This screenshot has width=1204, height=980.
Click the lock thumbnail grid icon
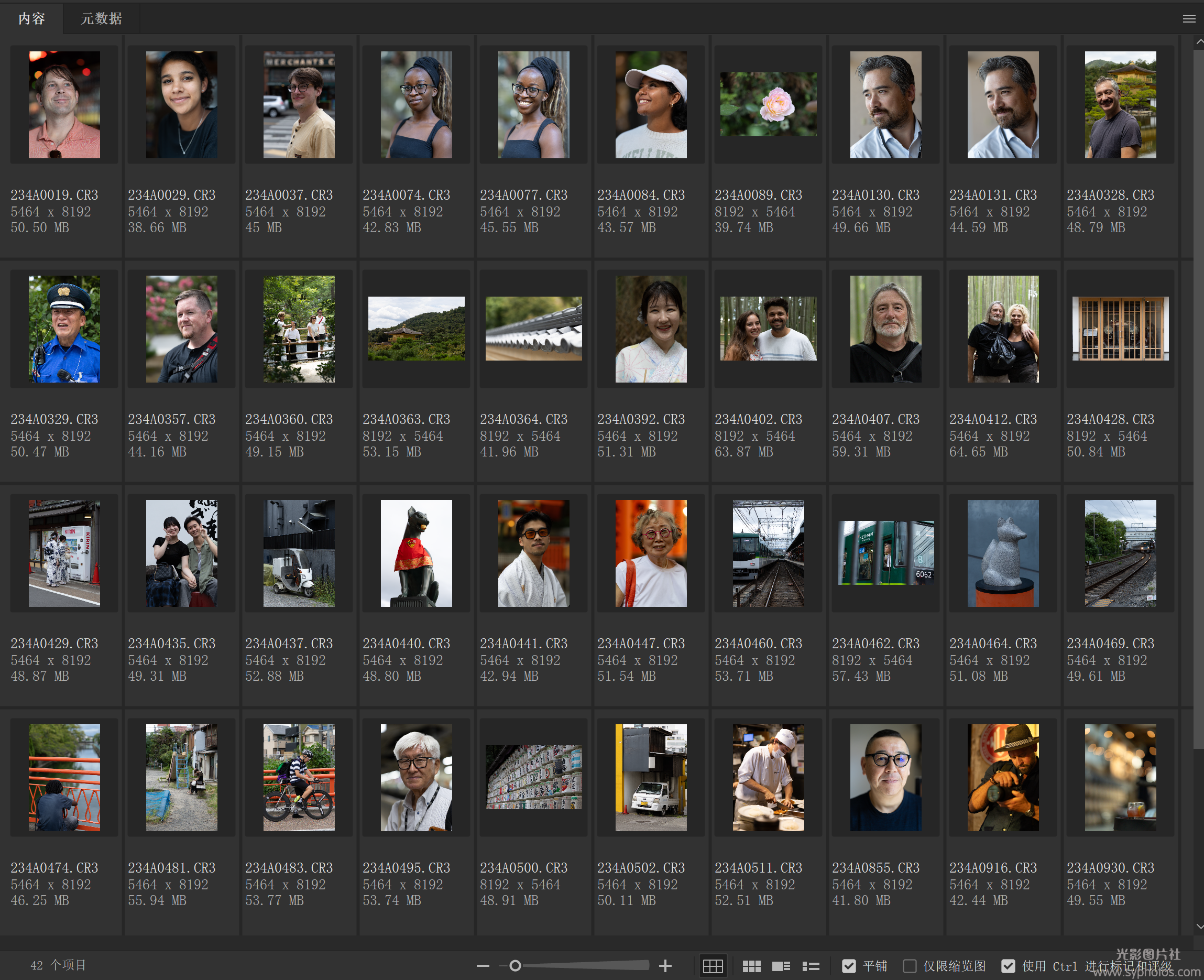(x=713, y=966)
